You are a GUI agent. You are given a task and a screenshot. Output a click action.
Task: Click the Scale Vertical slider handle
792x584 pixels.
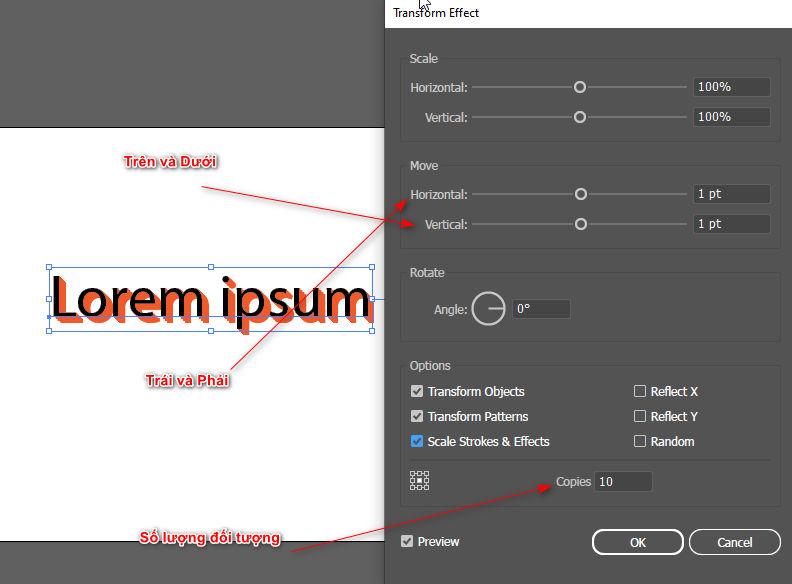coord(580,118)
